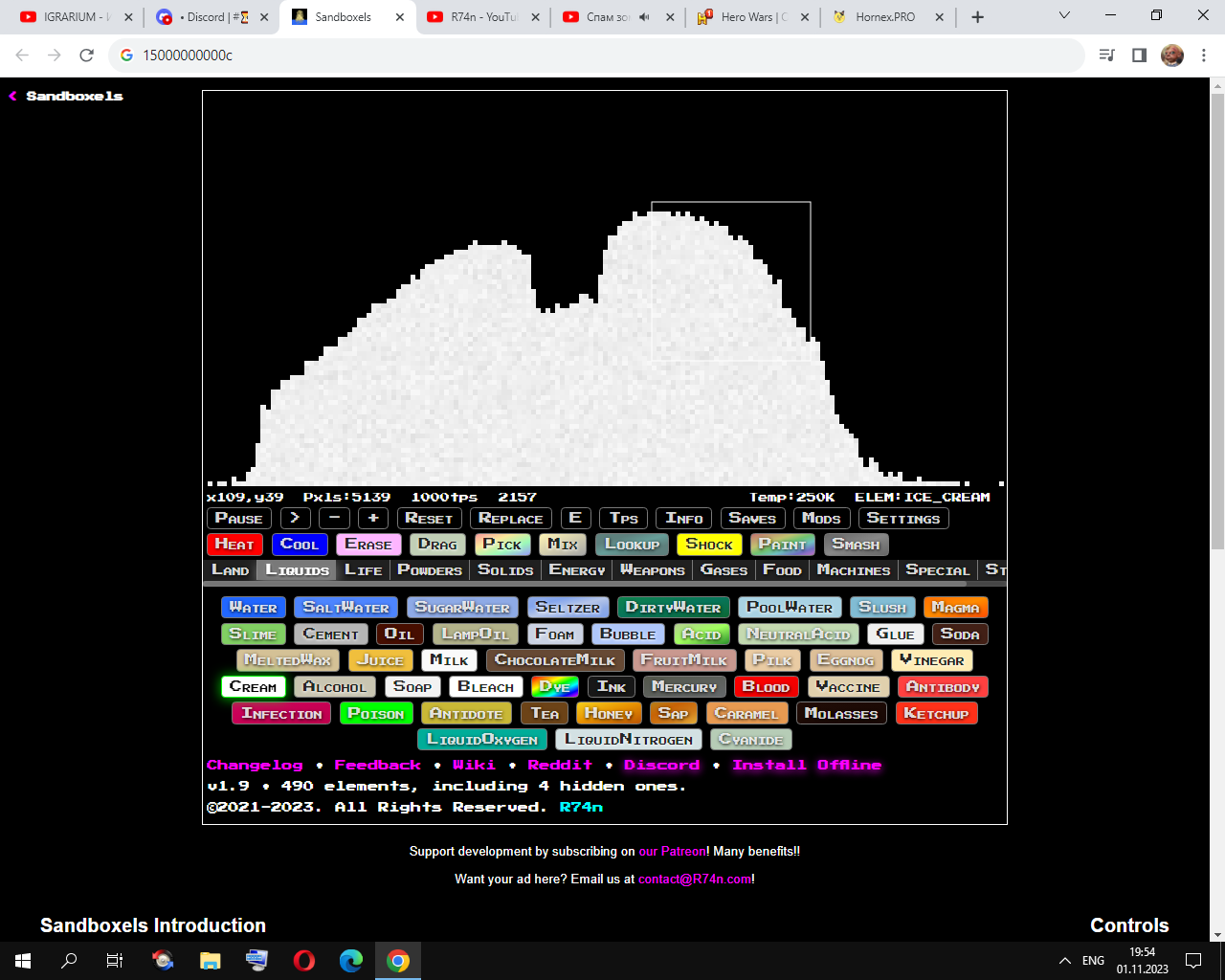Increase brush size with plus button
The height and width of the screenshot is (980, 1225).
[373, 519]
